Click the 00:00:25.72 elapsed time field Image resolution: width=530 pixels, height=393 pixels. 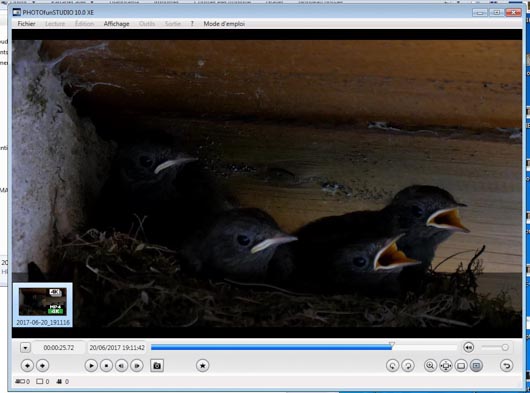[59, 348]
